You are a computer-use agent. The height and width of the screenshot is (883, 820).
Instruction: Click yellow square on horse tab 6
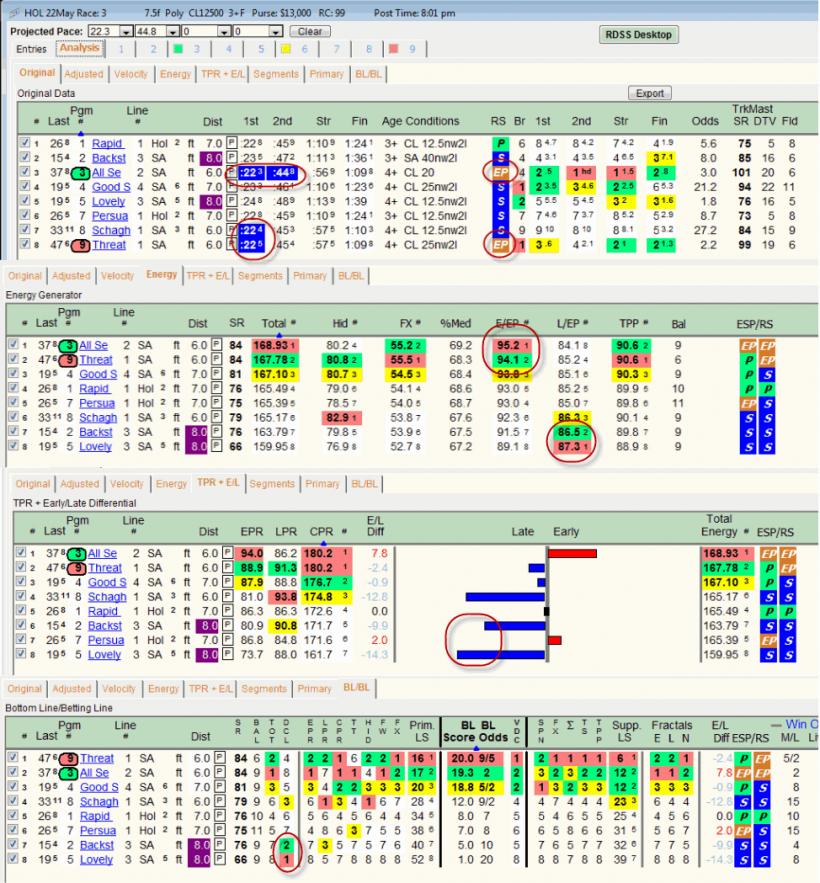[286, 49]
